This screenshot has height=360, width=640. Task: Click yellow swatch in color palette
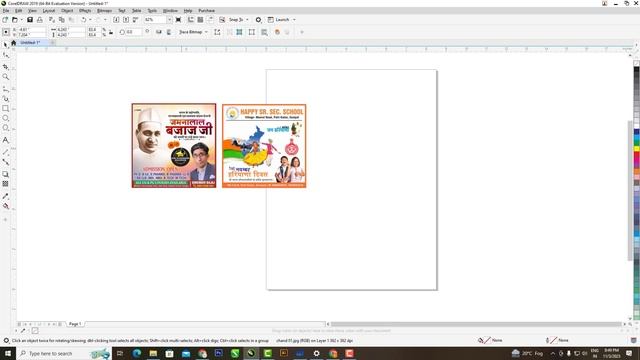pyautogui.click(x=636, y=149)
